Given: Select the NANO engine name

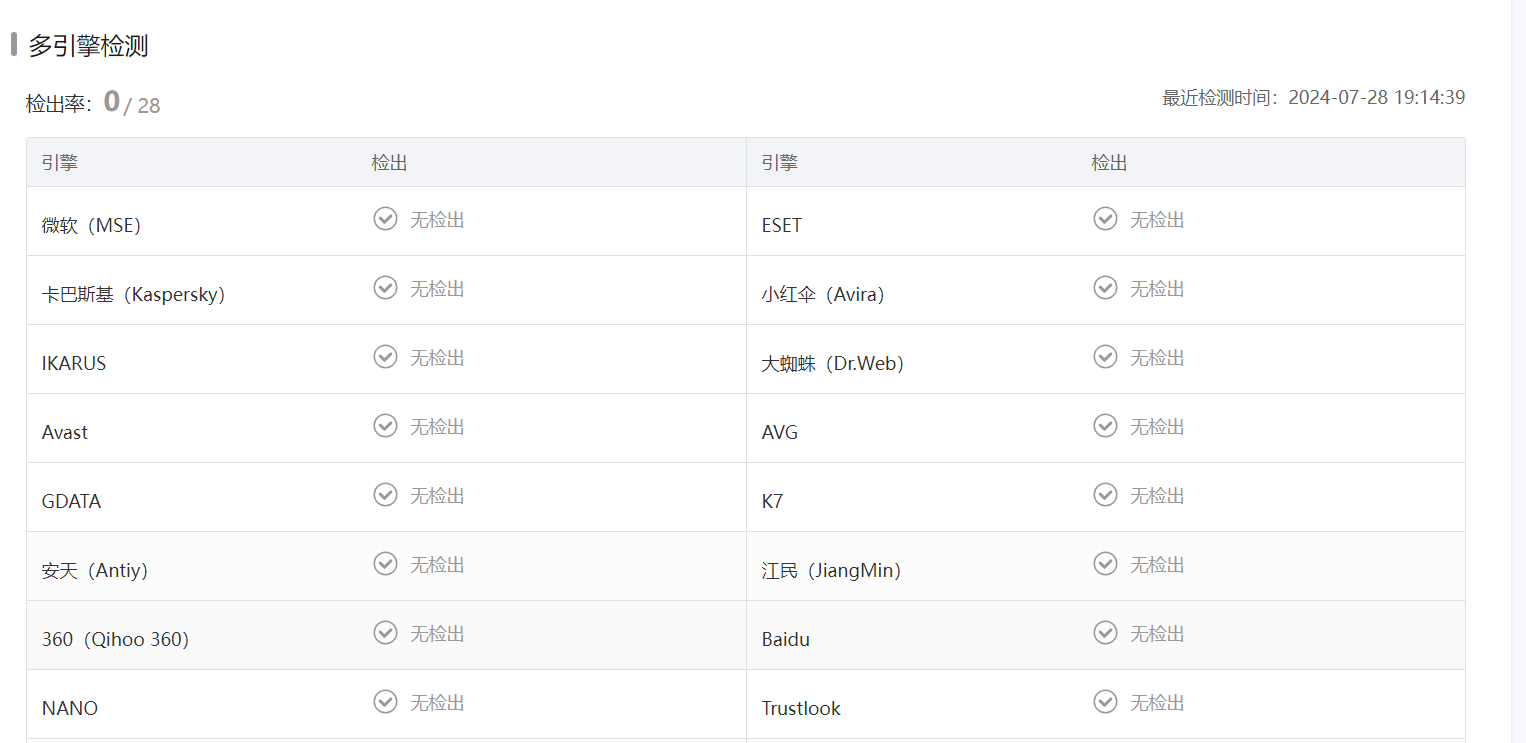Looking at the screenshot, I should pyautogui.click(x=70, y=708).
